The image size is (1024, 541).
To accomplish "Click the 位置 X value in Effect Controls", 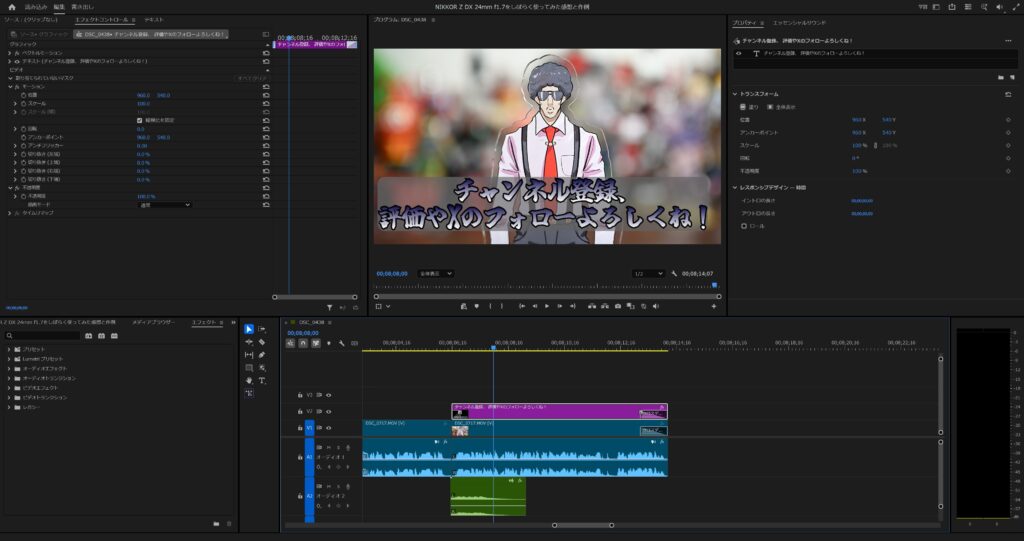I will 142,95.
